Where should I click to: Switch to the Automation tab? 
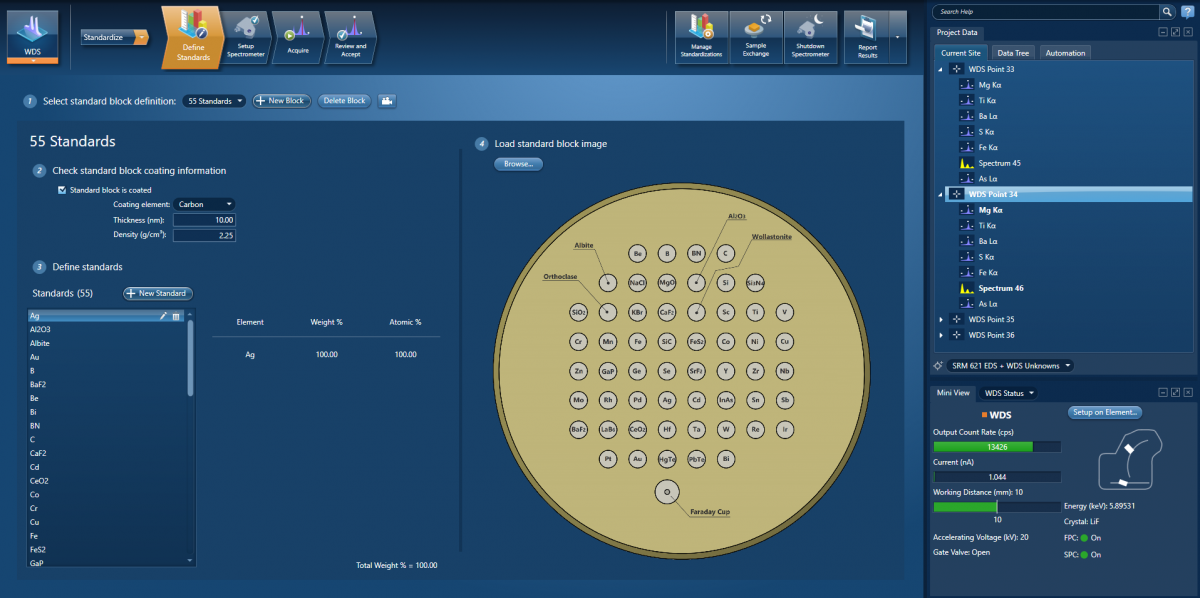pyautogui.click(x=1065, y=53)
